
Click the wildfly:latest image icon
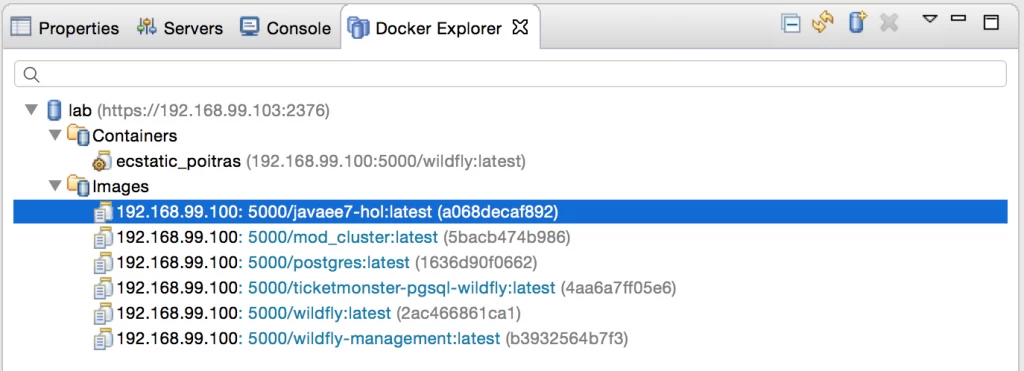(103, 314)
